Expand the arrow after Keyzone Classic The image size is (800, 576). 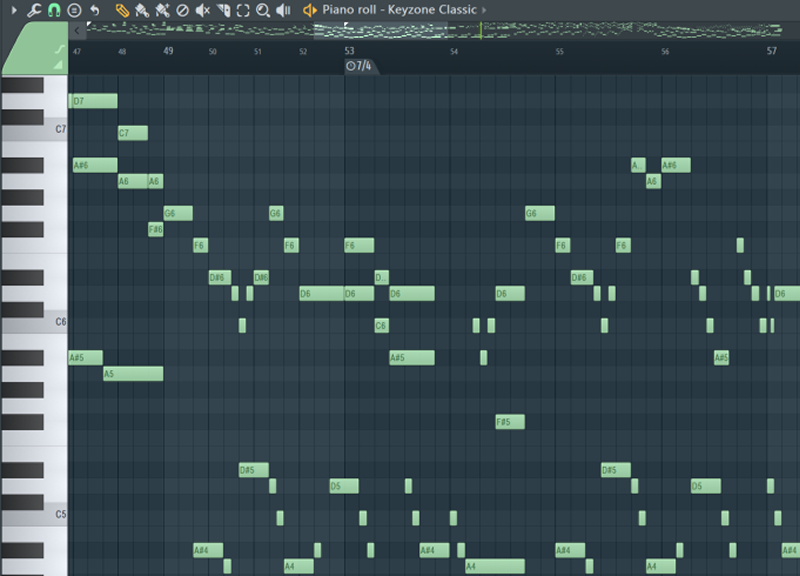(485, 10)
